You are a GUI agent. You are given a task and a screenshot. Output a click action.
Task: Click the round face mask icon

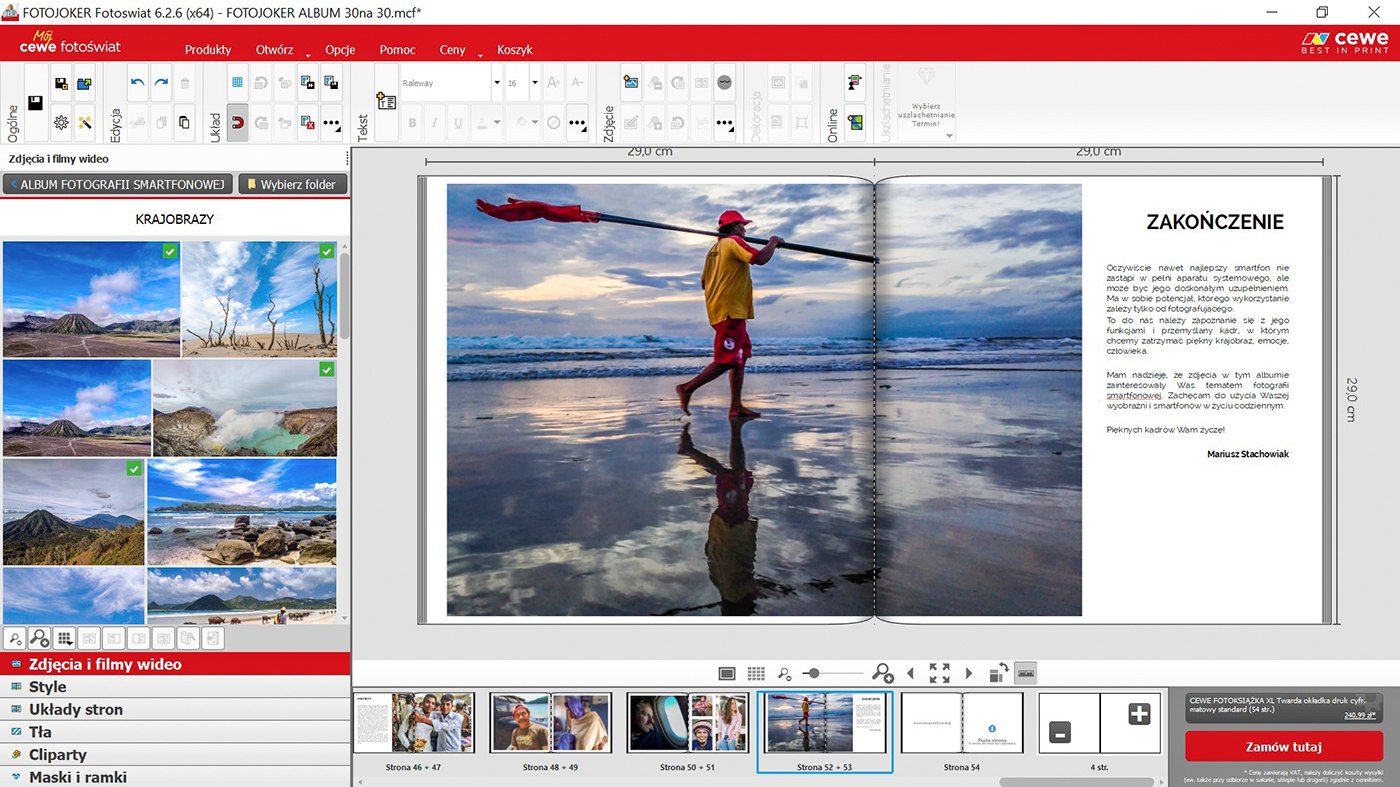725,83
